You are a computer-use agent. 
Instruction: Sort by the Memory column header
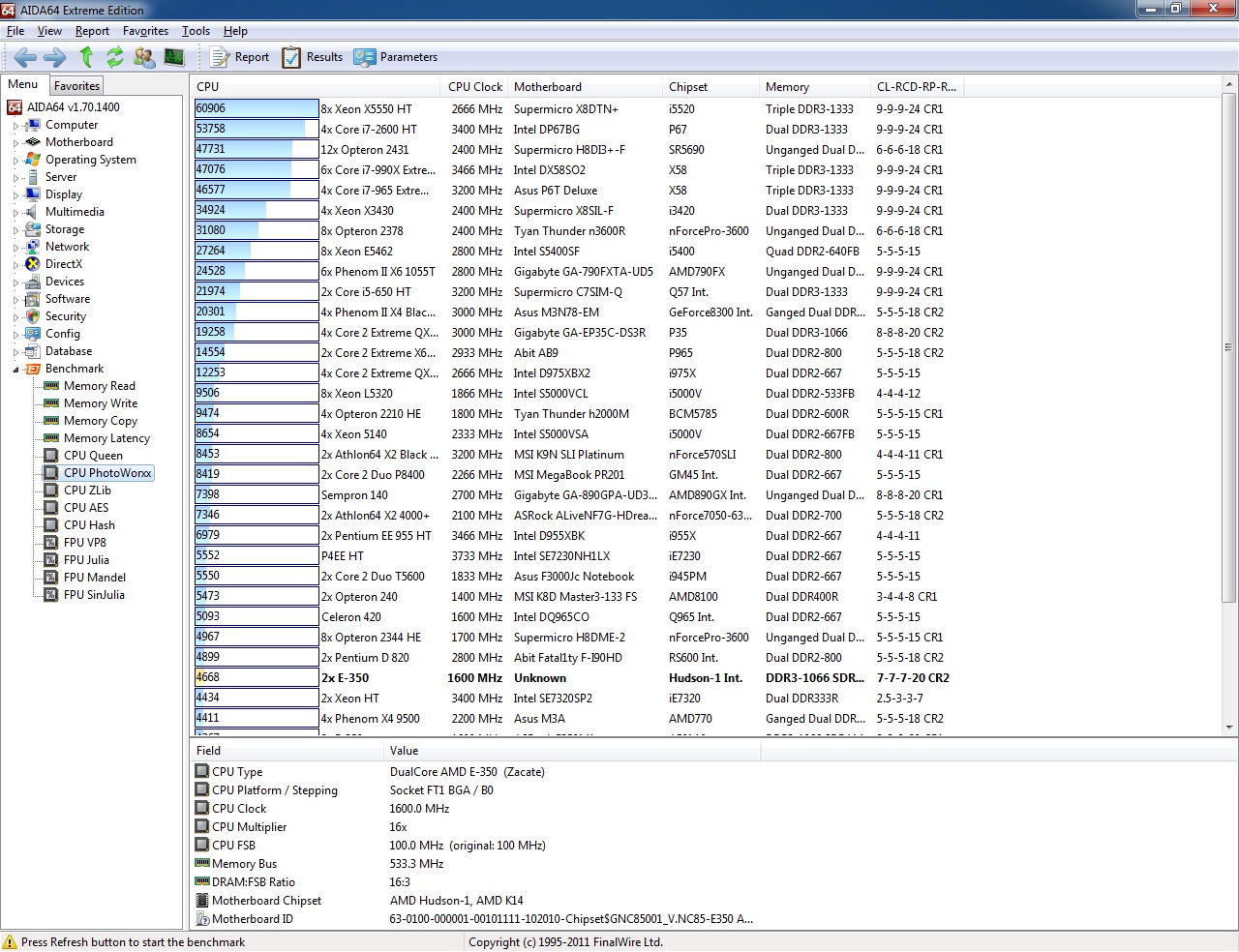[814, 87]
